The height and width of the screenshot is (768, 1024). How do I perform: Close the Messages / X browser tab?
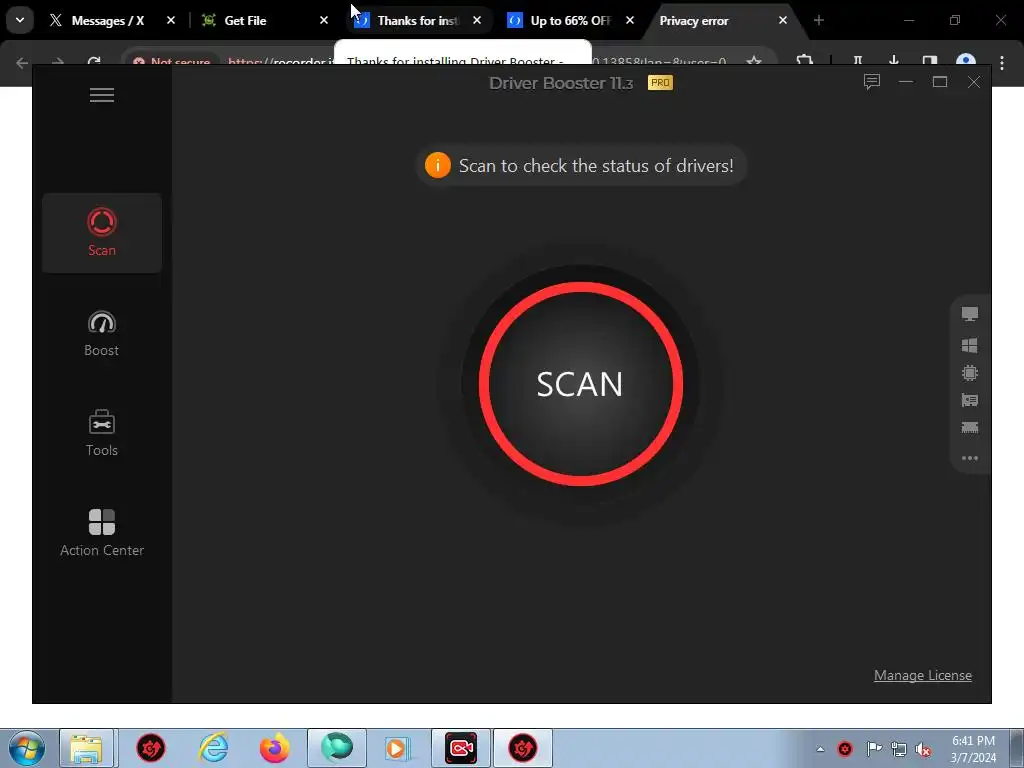tap(171, 21)
